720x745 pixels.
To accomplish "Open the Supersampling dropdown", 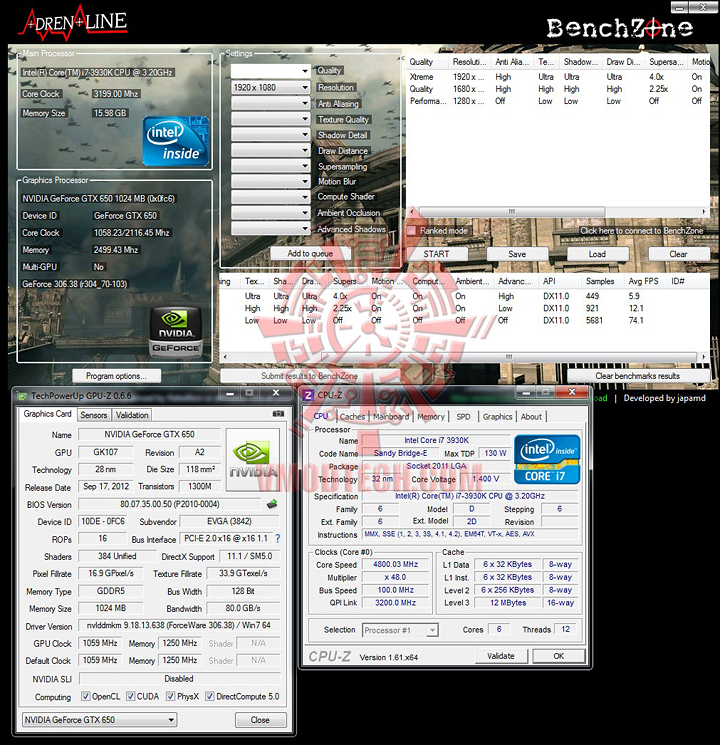I will [x=270, y=166].
